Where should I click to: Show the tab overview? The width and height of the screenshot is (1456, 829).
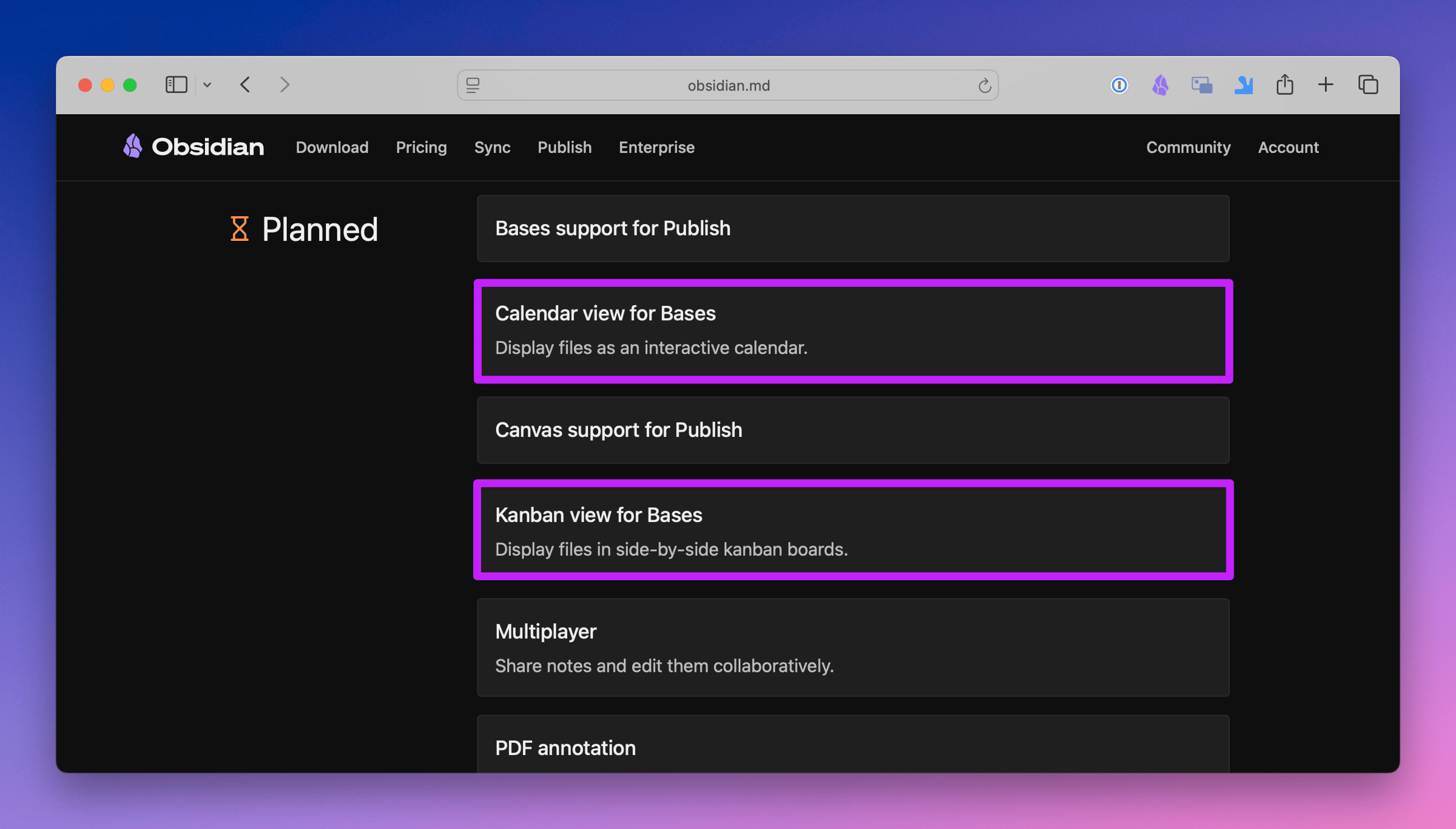pyautogui.click(x=1368, y=84)
